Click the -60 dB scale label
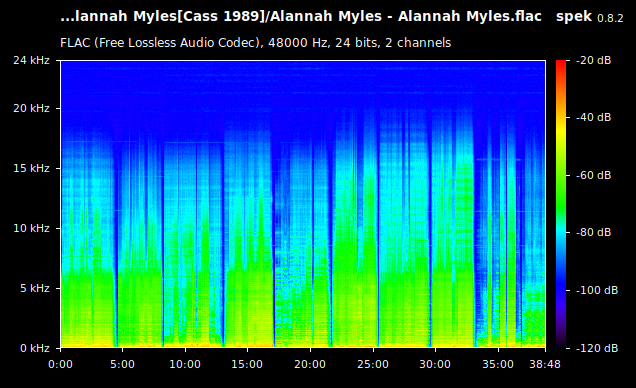 click(x=593, y=175)
